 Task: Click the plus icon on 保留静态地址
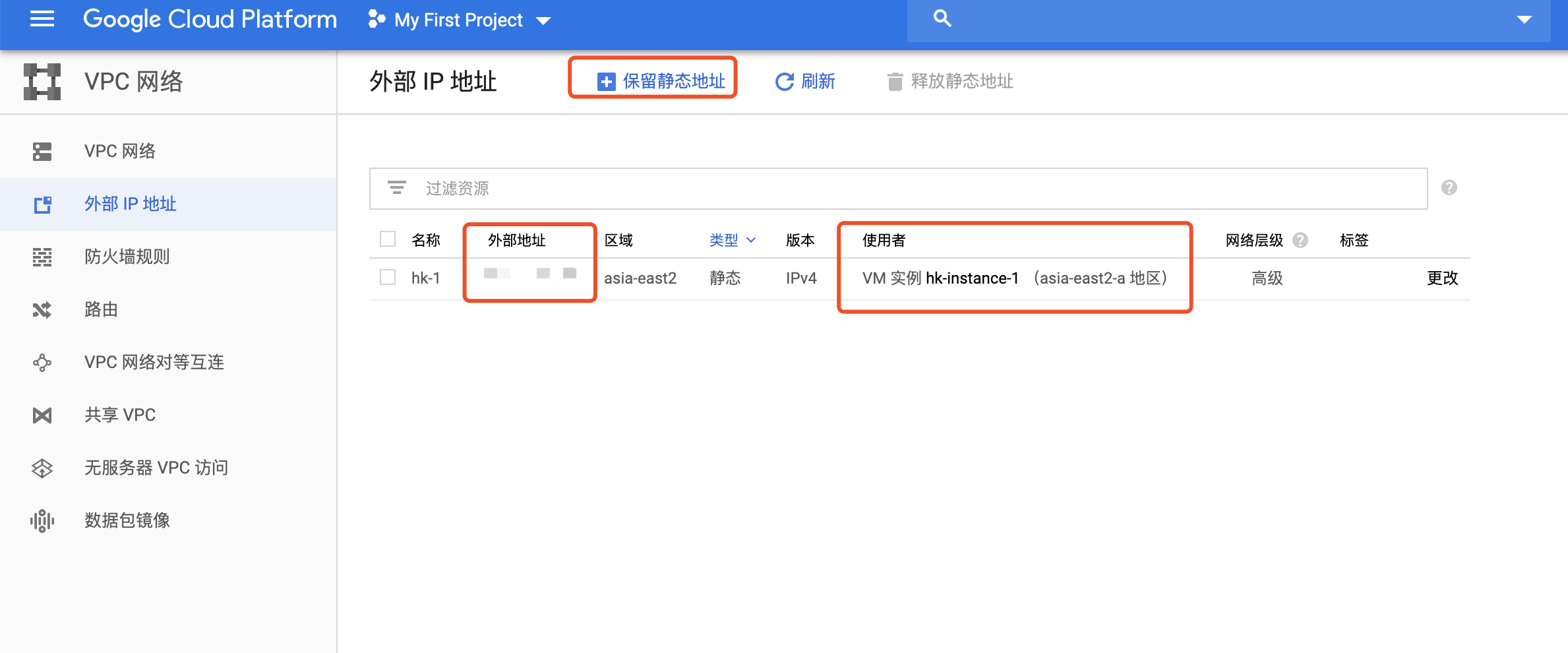click(x=606, y=82)
